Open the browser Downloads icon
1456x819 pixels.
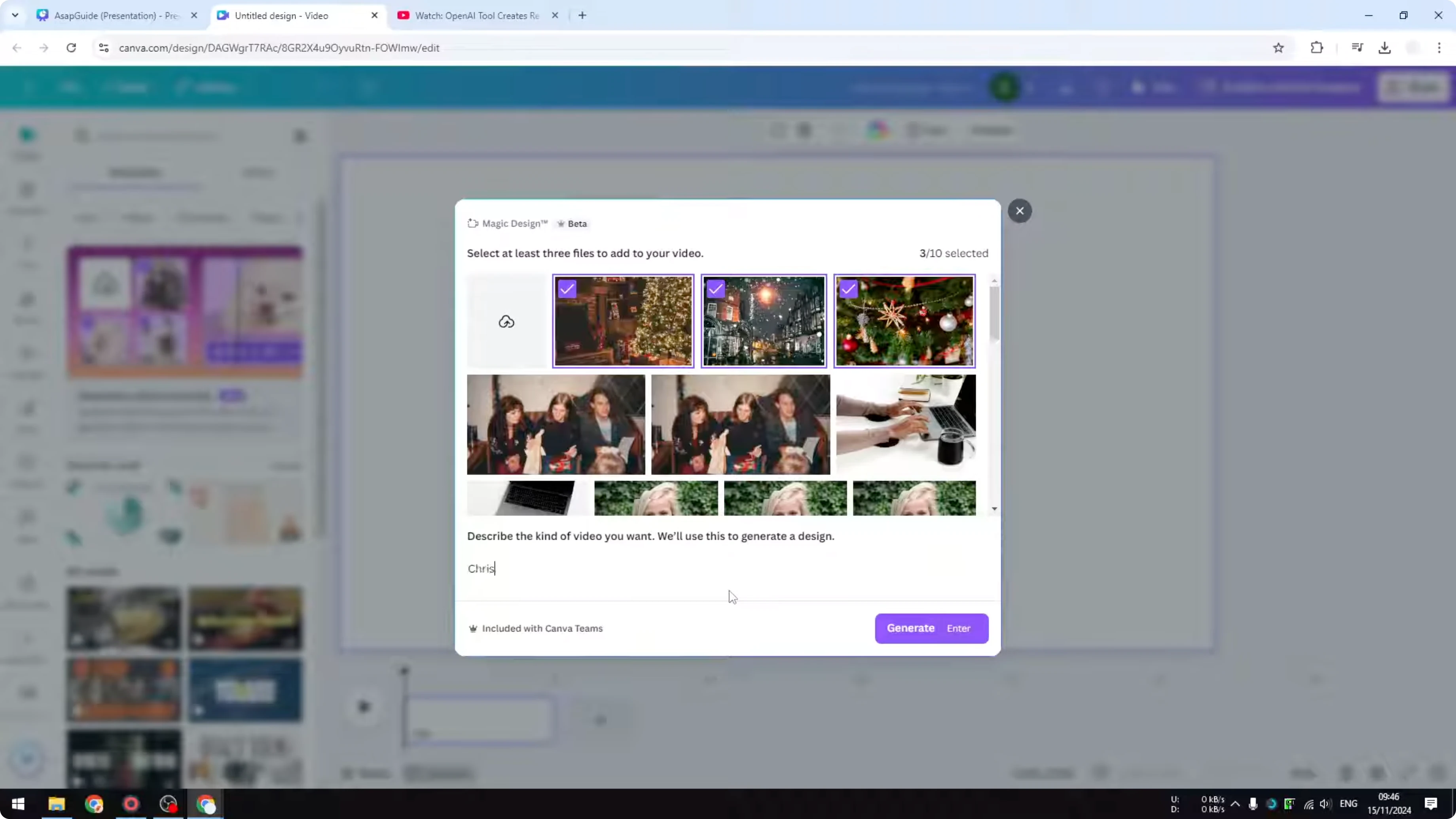coord(1384,48)
